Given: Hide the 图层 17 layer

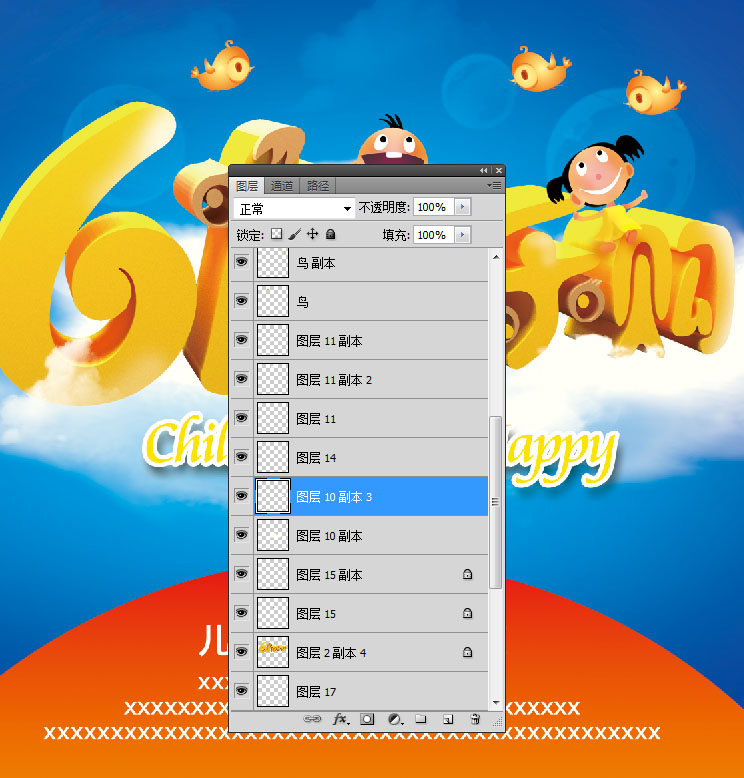Looking at the screenshot, I should pyautogui.click(x=242, y=691).
